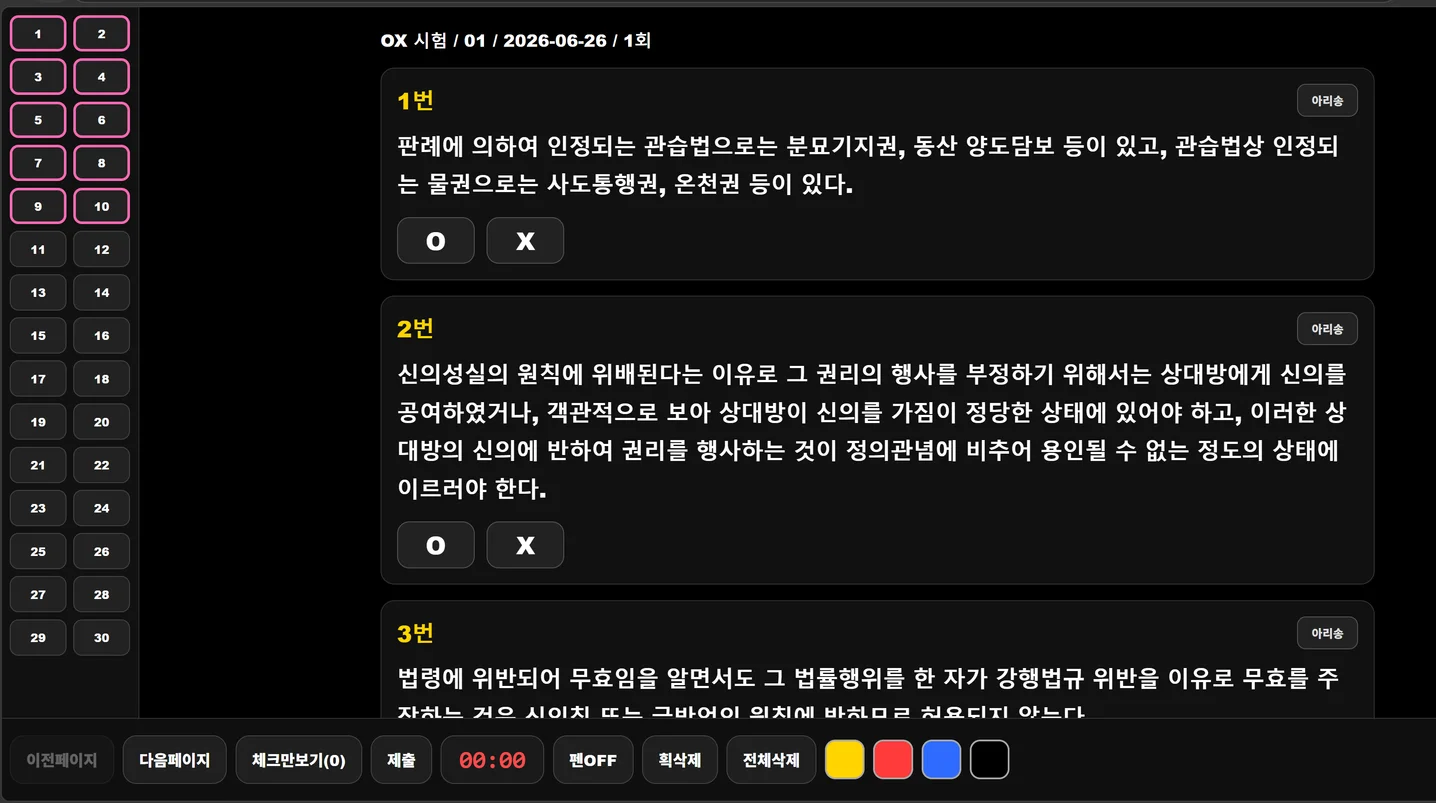Click the 1번 question number label
The height and width of the screenshot is (803, 1436).
click(415, 101)
